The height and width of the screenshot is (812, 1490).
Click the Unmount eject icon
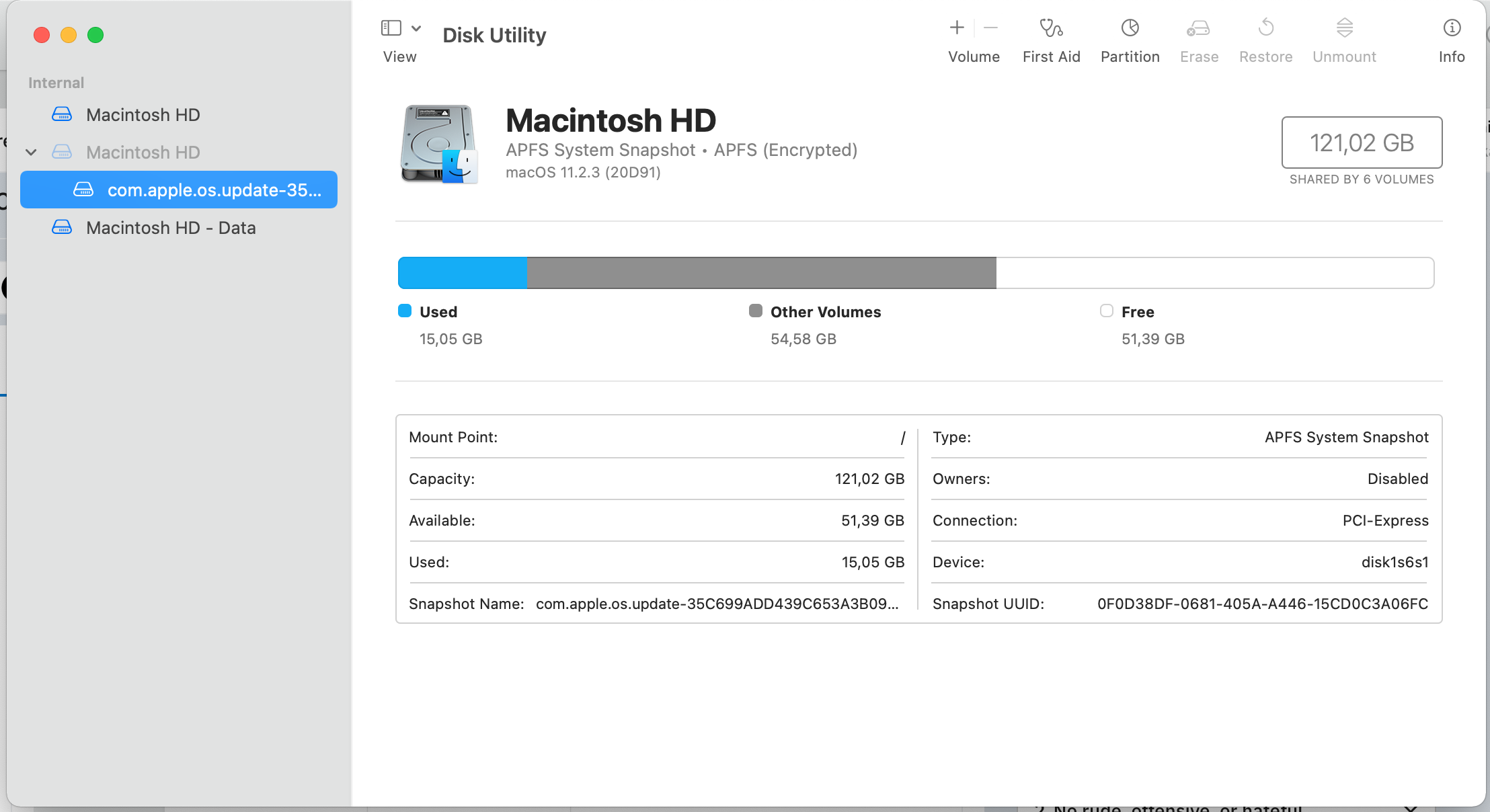1344,28
